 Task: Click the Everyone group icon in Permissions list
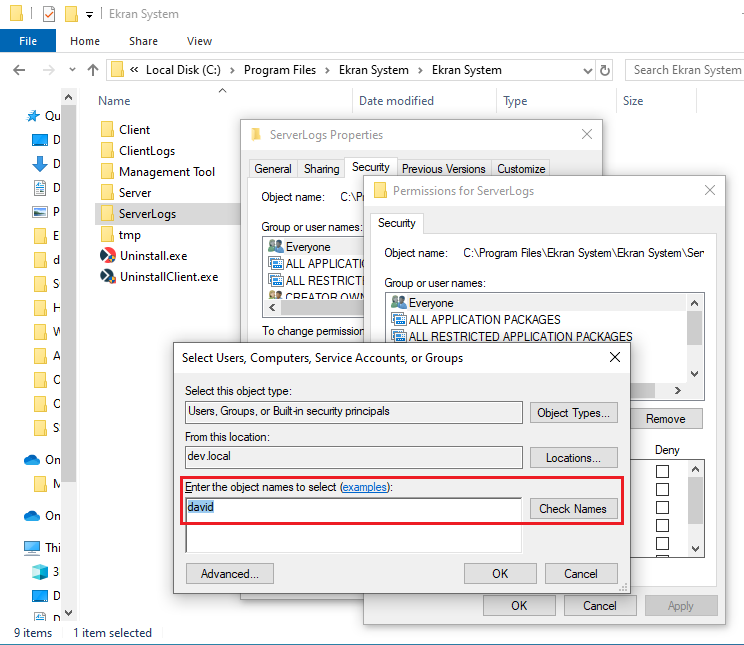[398, 302]
